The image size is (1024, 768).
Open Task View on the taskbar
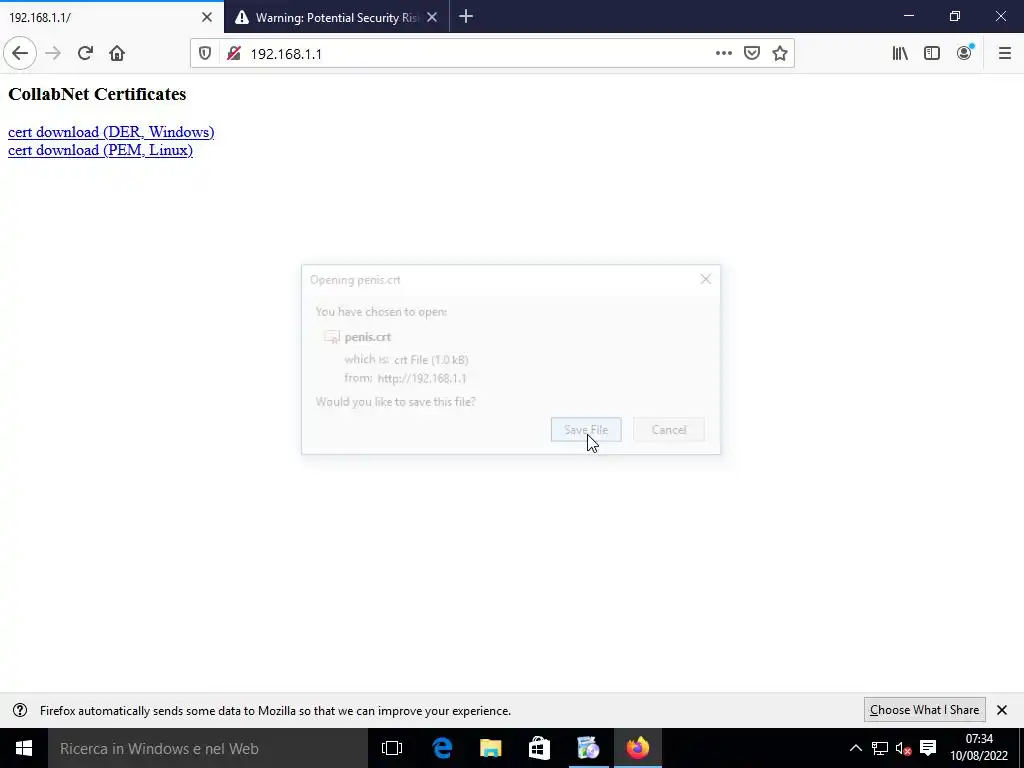coord(392,748)
